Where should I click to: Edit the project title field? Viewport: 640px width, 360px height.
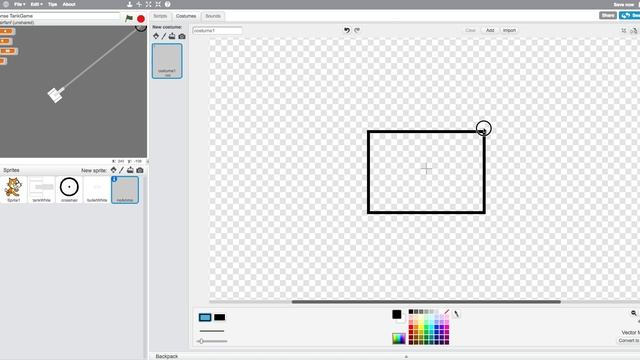(x=60, y=16)
